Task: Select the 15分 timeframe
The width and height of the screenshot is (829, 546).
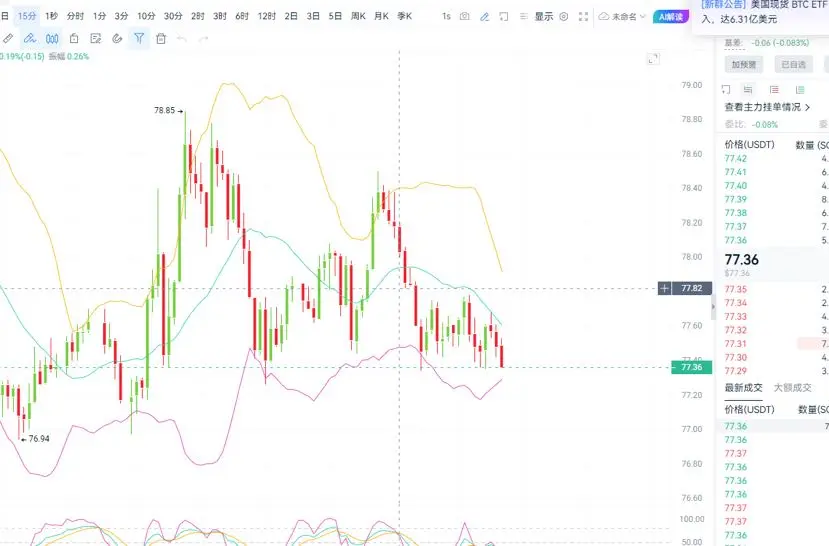Action: pos(27,16)
